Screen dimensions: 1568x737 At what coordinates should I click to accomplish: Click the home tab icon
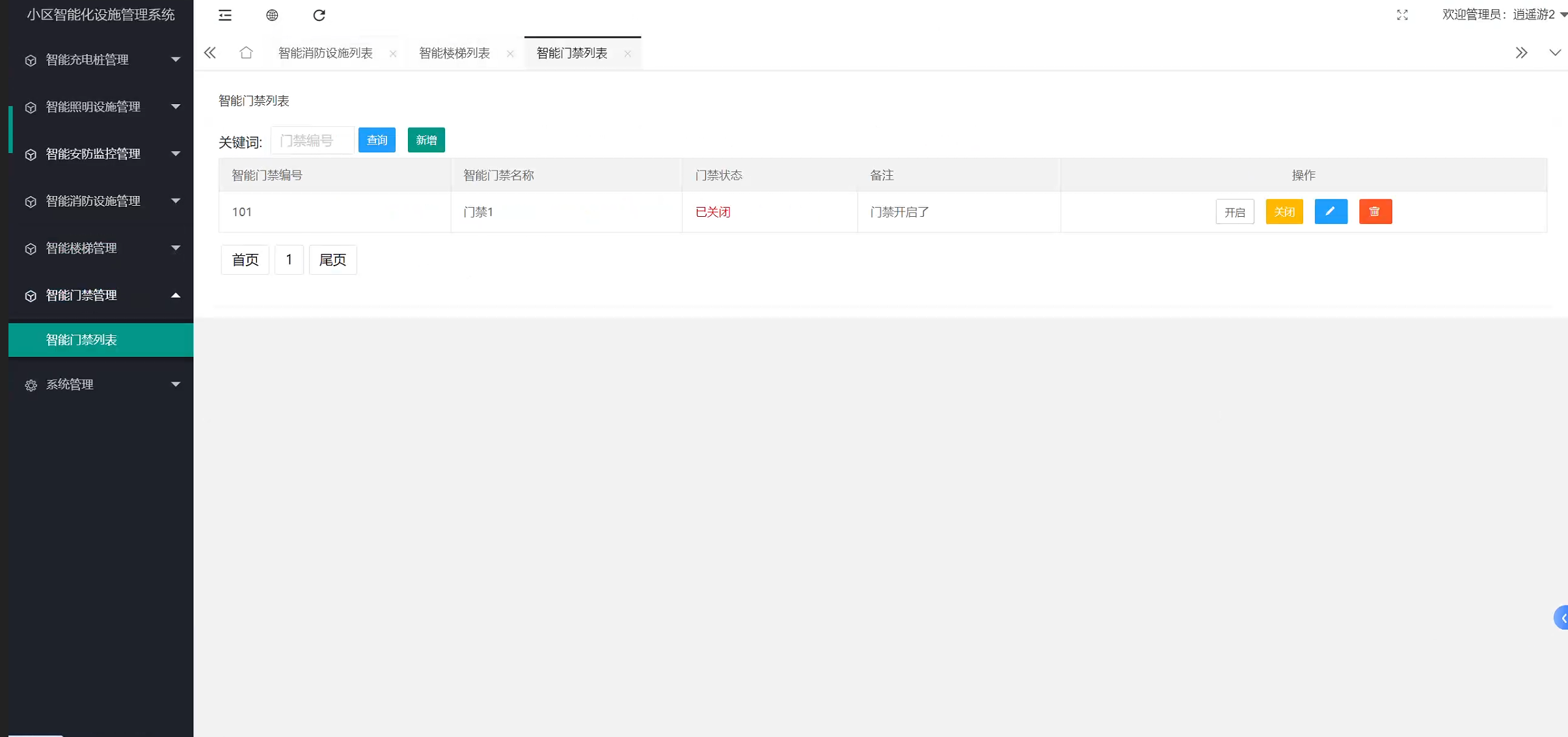point(246,53)
